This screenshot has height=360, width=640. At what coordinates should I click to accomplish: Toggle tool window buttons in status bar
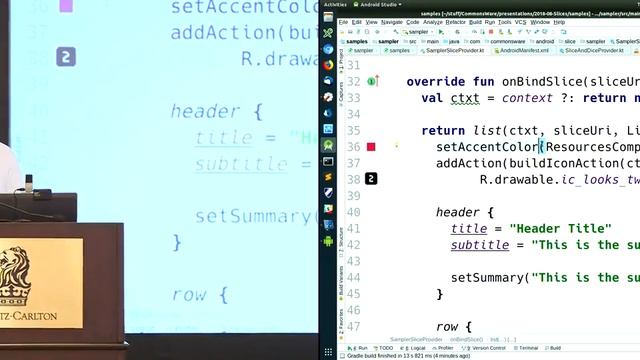(x=342, y=356)
